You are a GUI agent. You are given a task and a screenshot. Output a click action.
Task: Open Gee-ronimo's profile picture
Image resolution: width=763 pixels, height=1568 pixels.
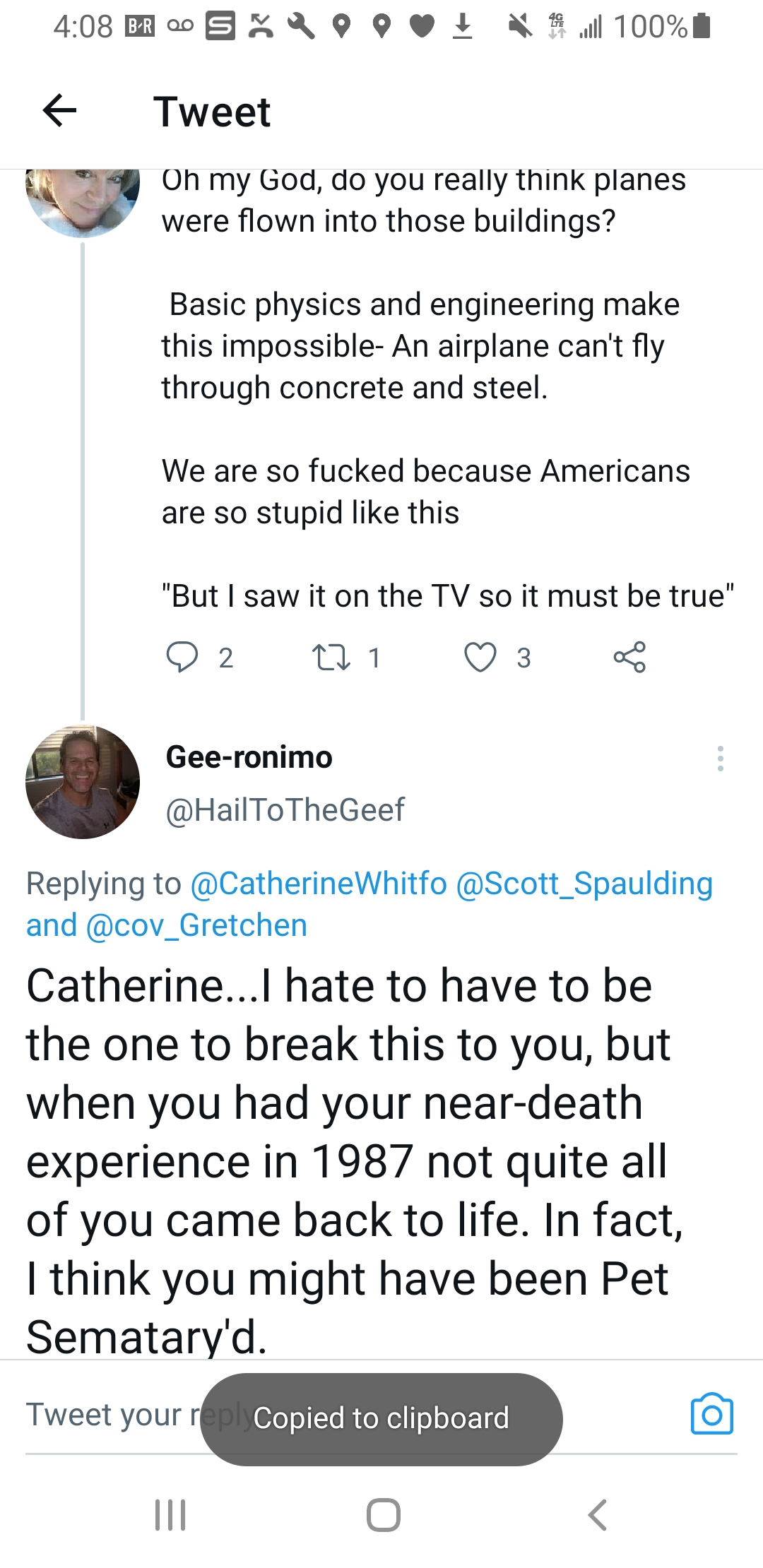coord(83,782)
